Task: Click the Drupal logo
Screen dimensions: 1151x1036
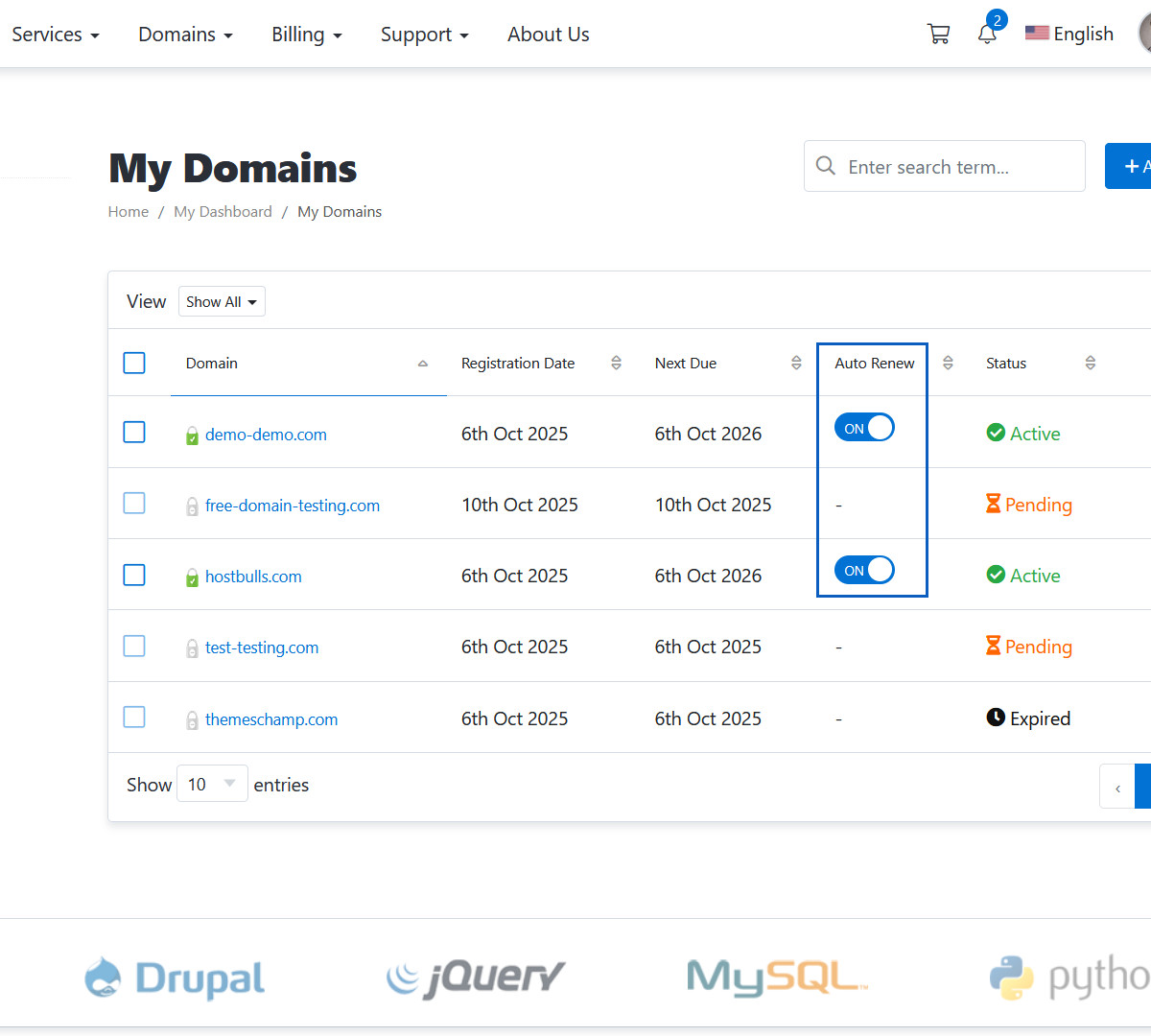Action: (x=175, y=977)
